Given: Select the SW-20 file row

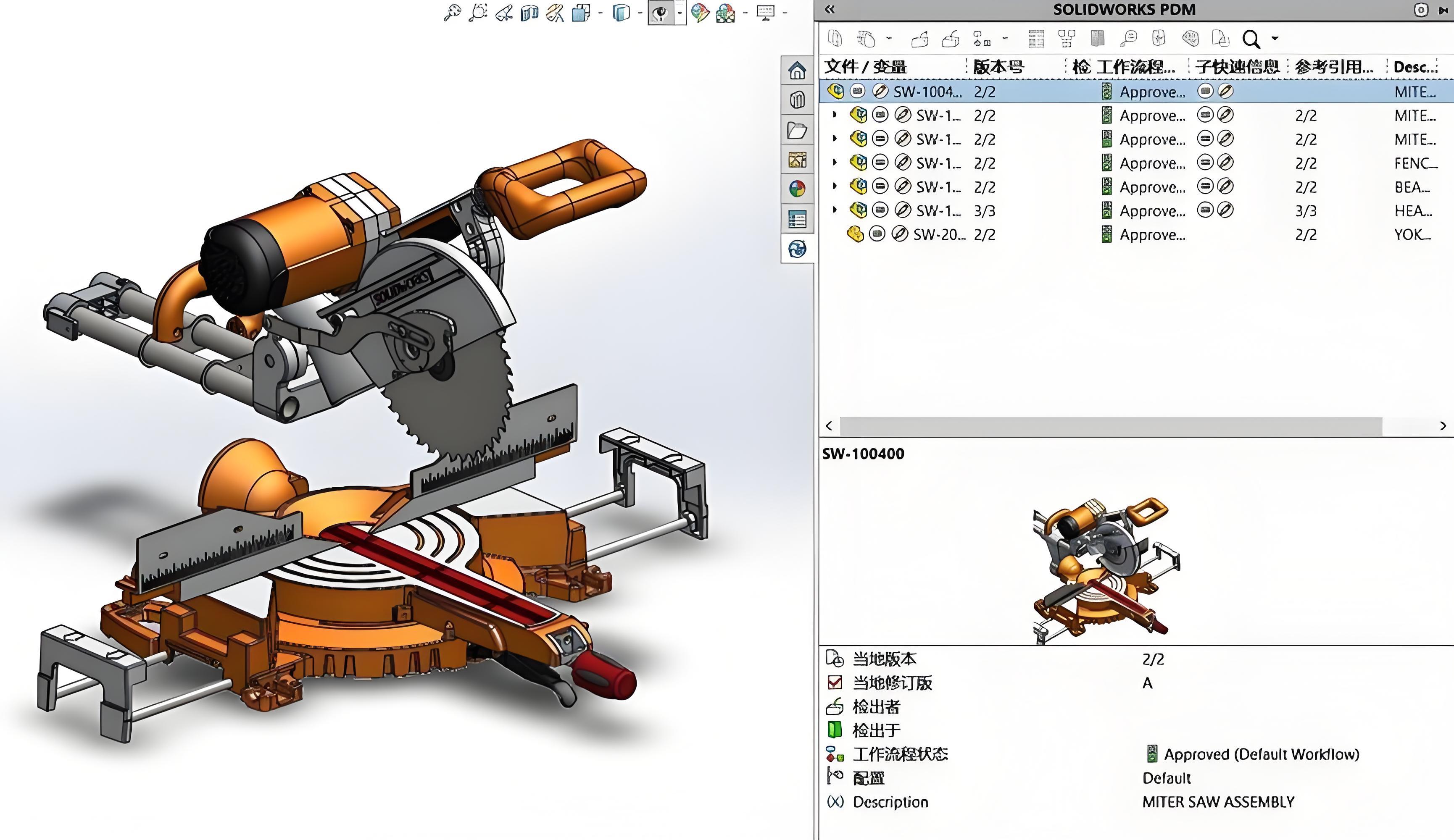Looking at the screenshot, I should click(x=938, y=235).
